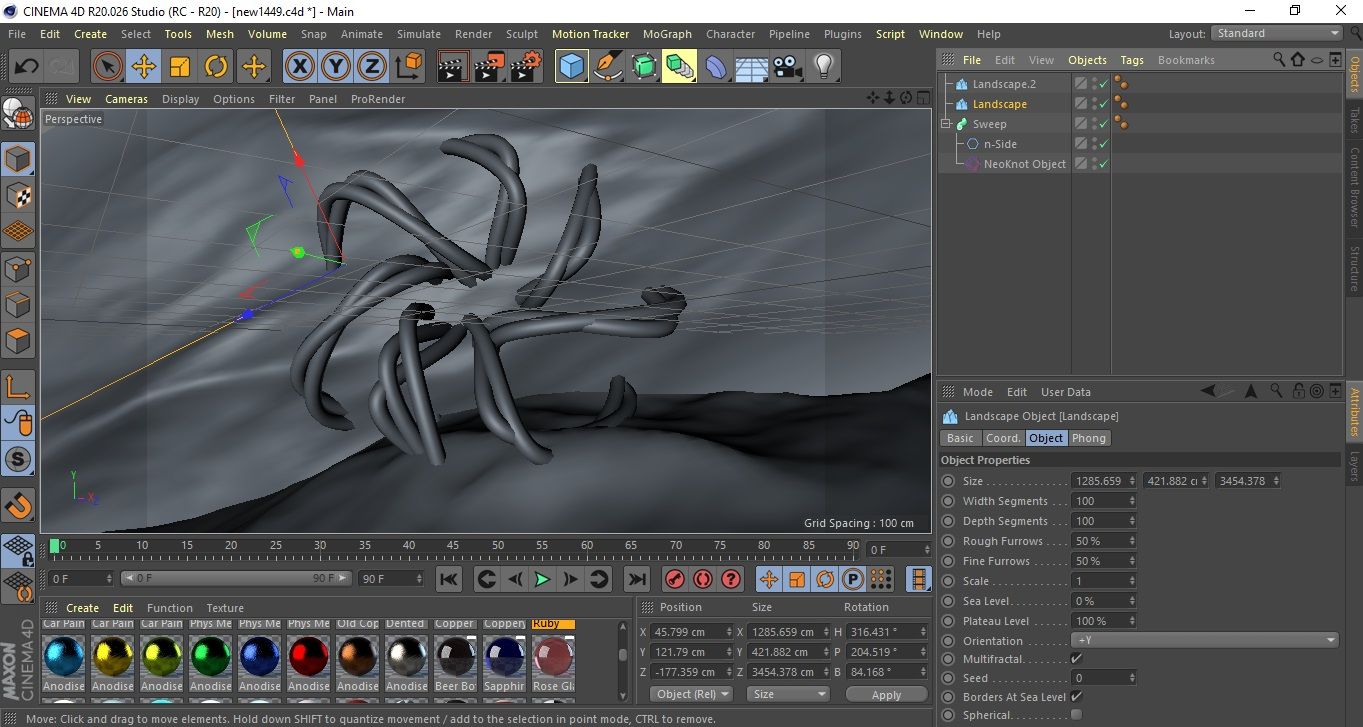Add a Cube primitive object
The height and width of the screenshot is (727, 1363).
[x=571, y=67]
